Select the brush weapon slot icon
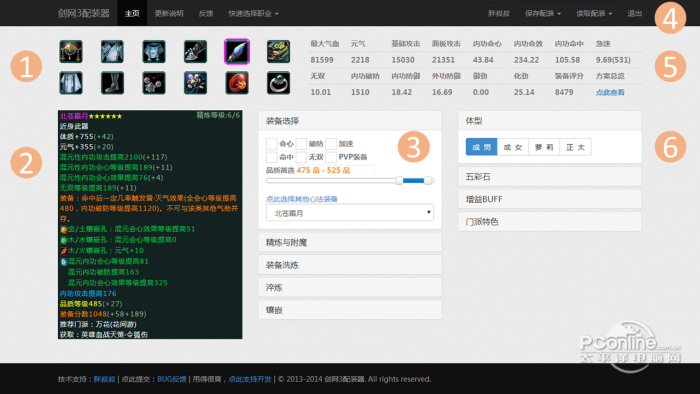700x394 pixels. (x=237, y=51)
